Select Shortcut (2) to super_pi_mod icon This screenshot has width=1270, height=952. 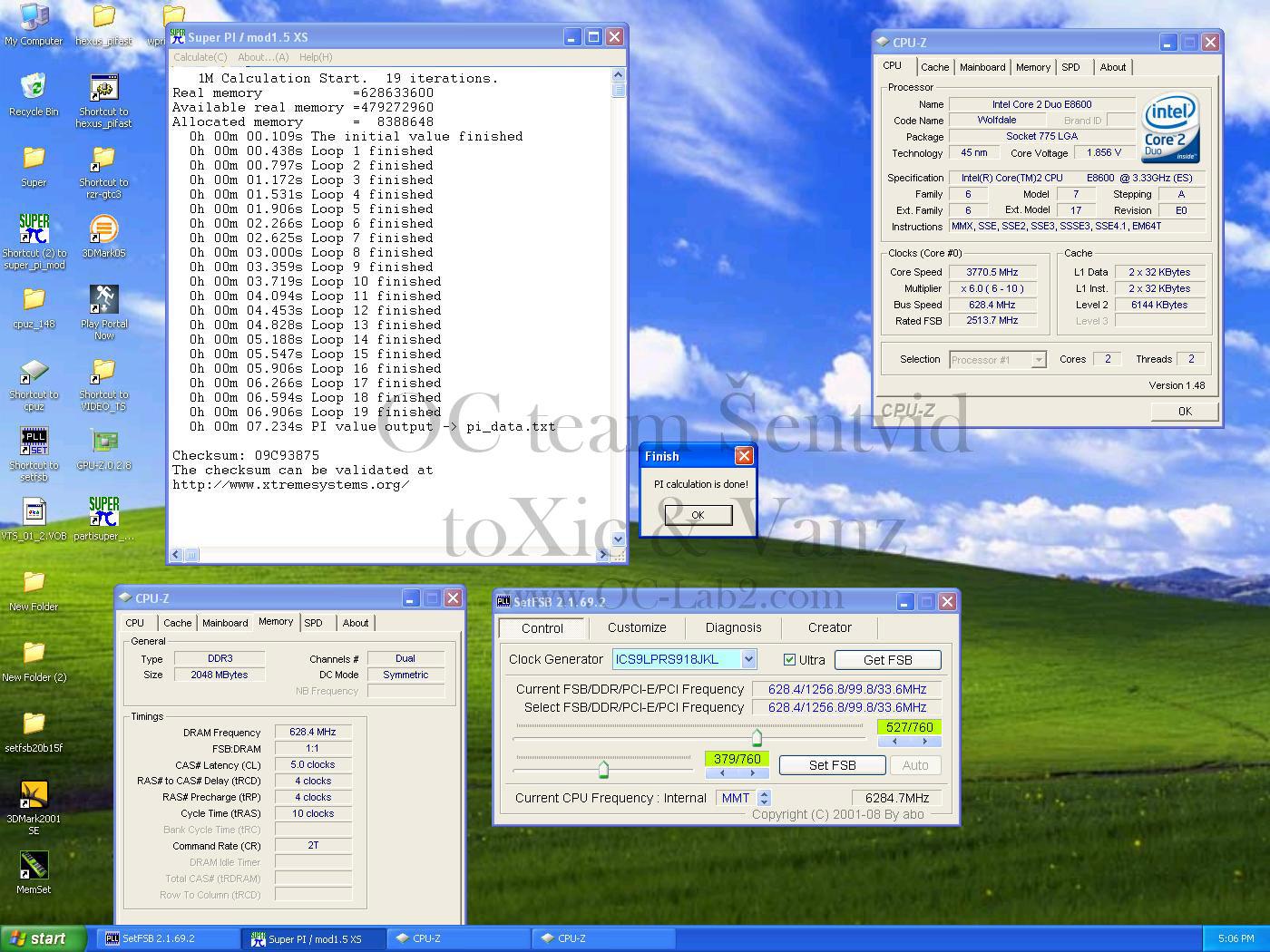tap(34, 241)
